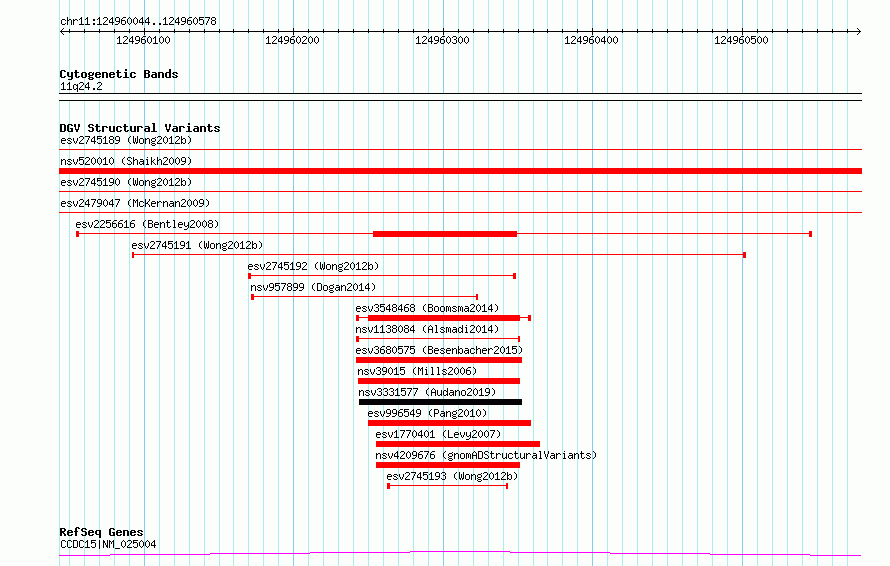This screenshot has height=566, width=890.
Task: Open the CCDC15|NM_025004 gene label
Action: click(108, 544)
